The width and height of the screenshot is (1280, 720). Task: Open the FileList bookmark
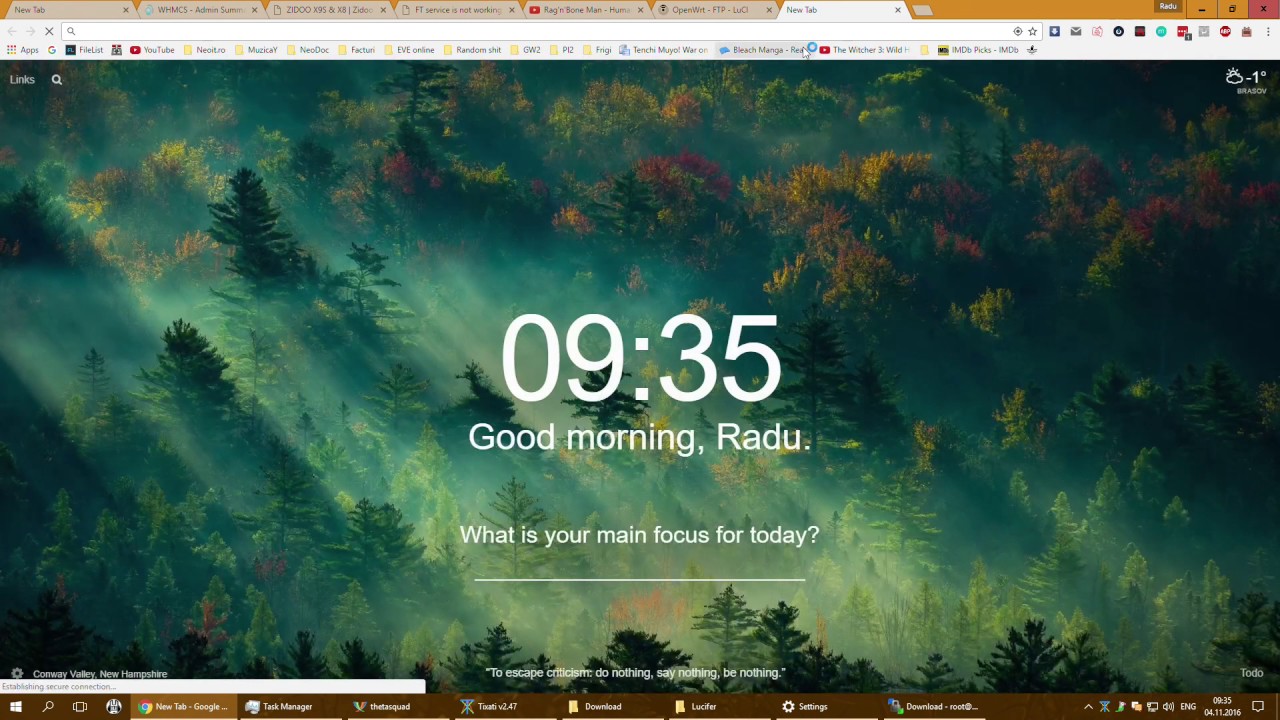[84, 50]
